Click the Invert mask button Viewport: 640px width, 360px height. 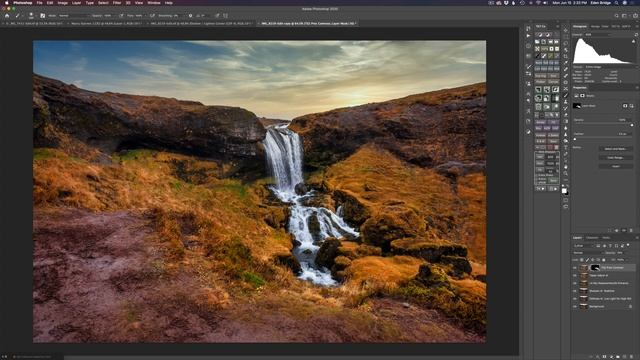coord(616,166)
